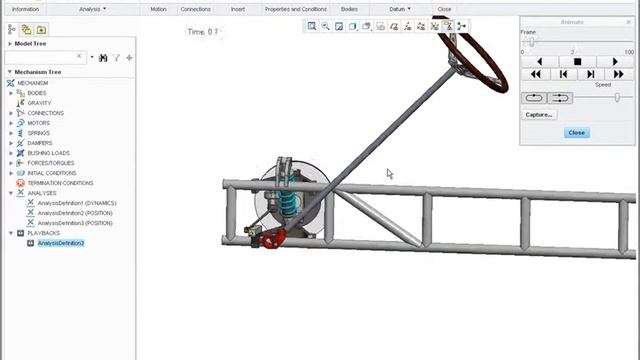Collapse the PLAYBACKS node
The width and height of the screenshot is (640, 360).
pos(11,233)
